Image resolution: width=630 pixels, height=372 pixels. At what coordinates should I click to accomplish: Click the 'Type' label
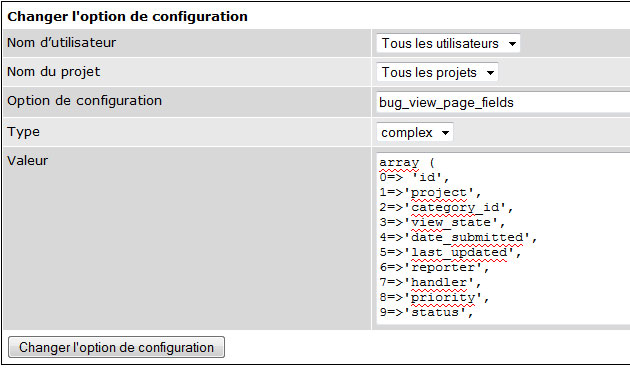(x=23, y=132)
